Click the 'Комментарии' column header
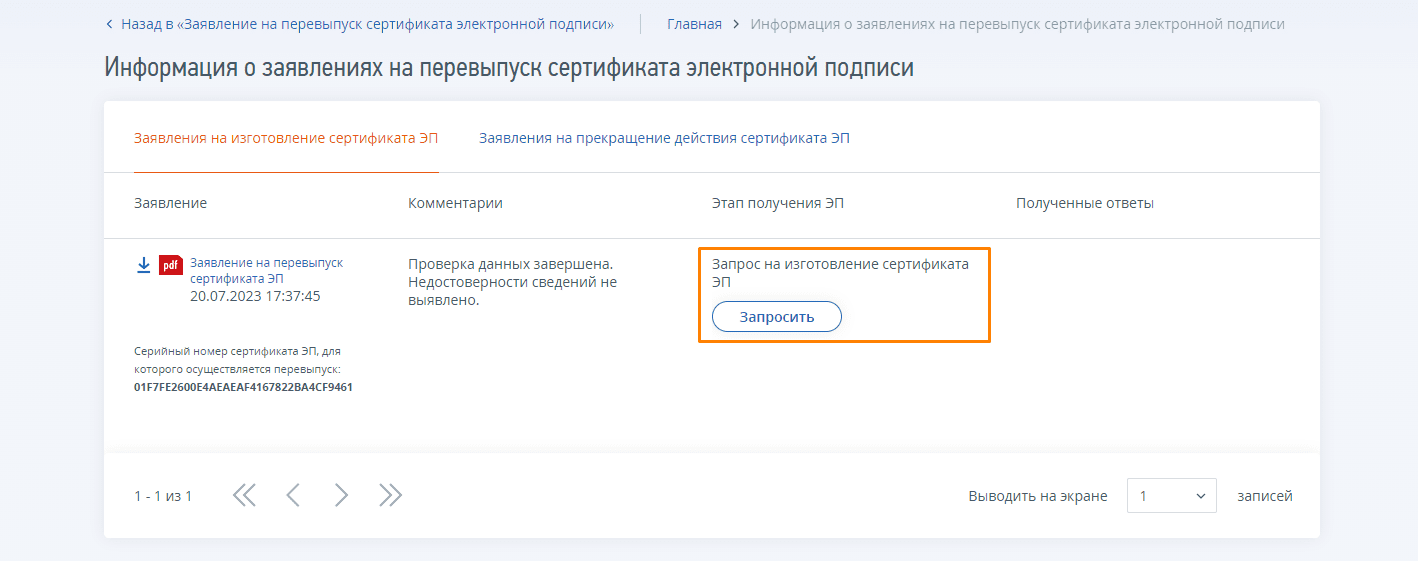 [455, 203]
